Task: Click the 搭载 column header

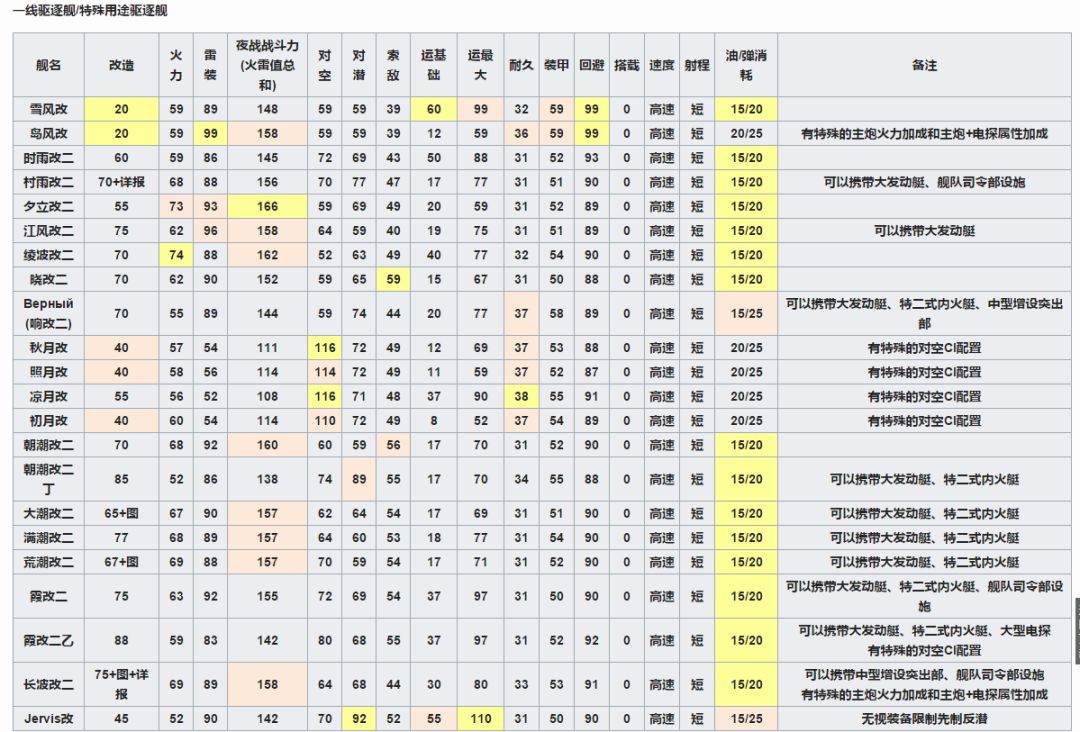Action: (627, 65)
